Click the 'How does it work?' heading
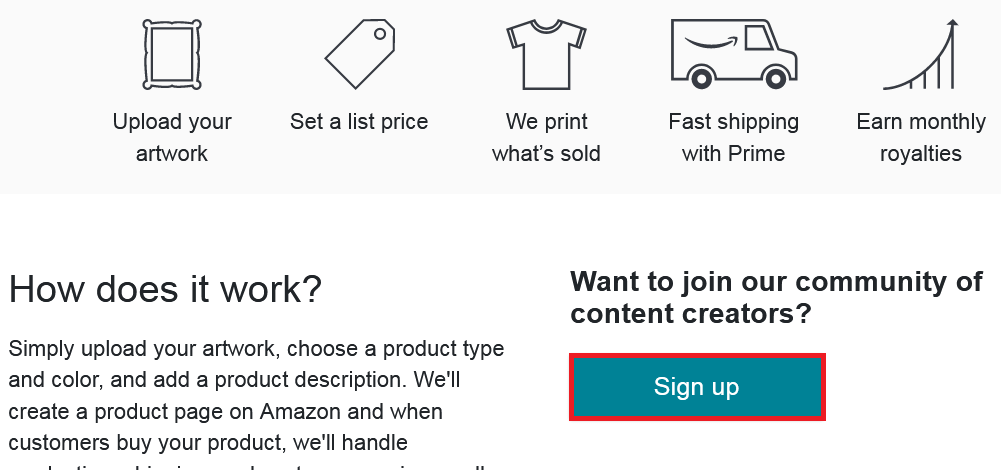 coord(165,289)
